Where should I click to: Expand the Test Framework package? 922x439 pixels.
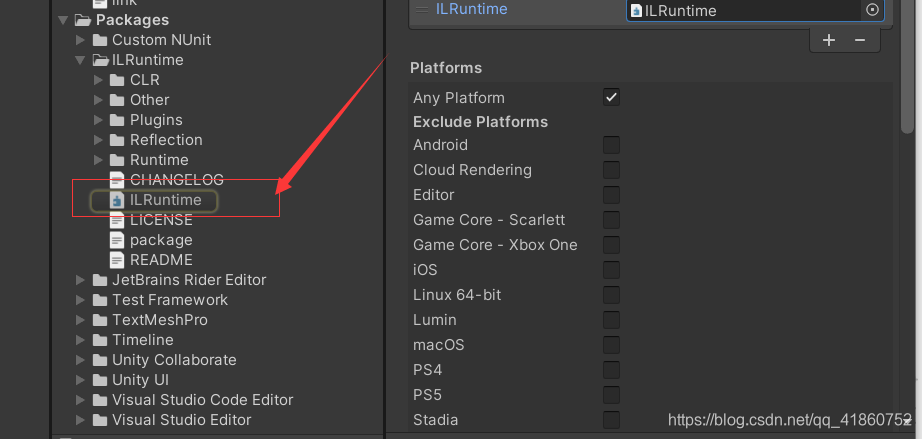(81, 300)
